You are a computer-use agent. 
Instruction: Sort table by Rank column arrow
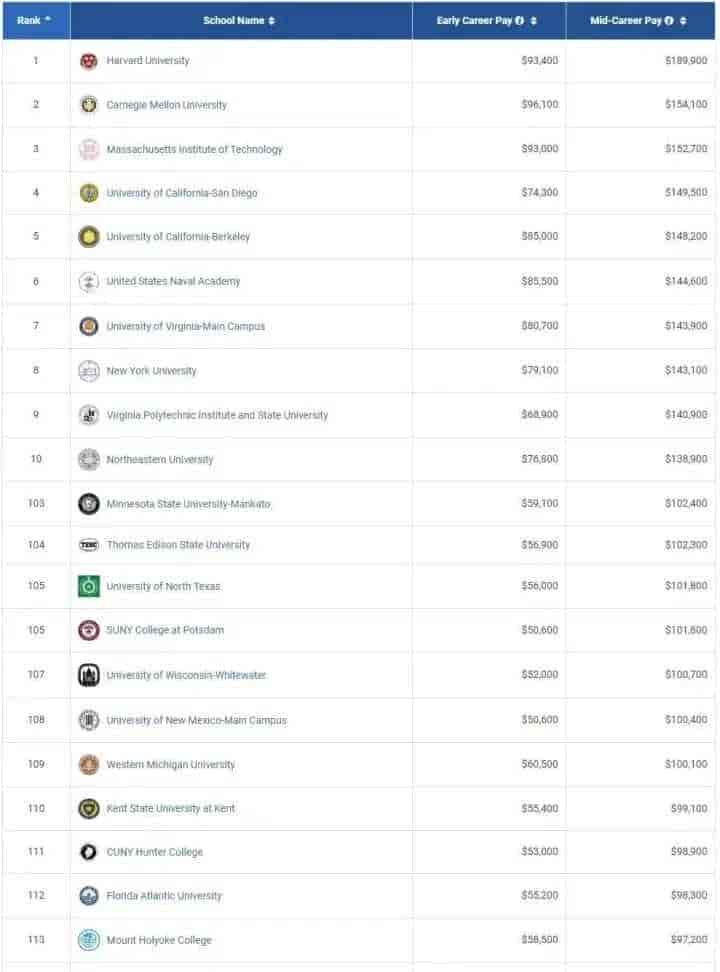(x=48, y=20)
